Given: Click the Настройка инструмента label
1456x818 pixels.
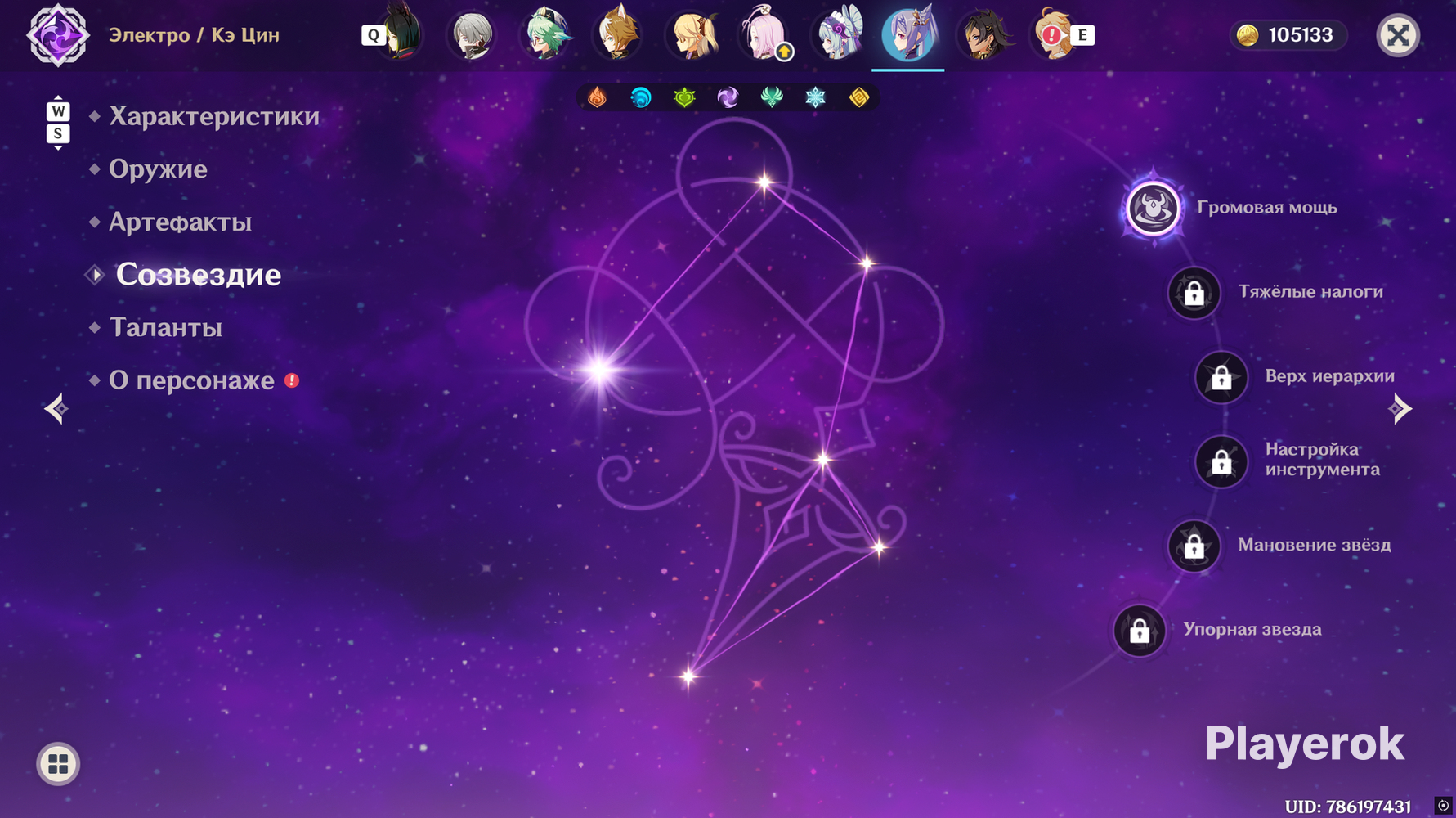Looking at the screenshot, I should [x=1323, y=460].
